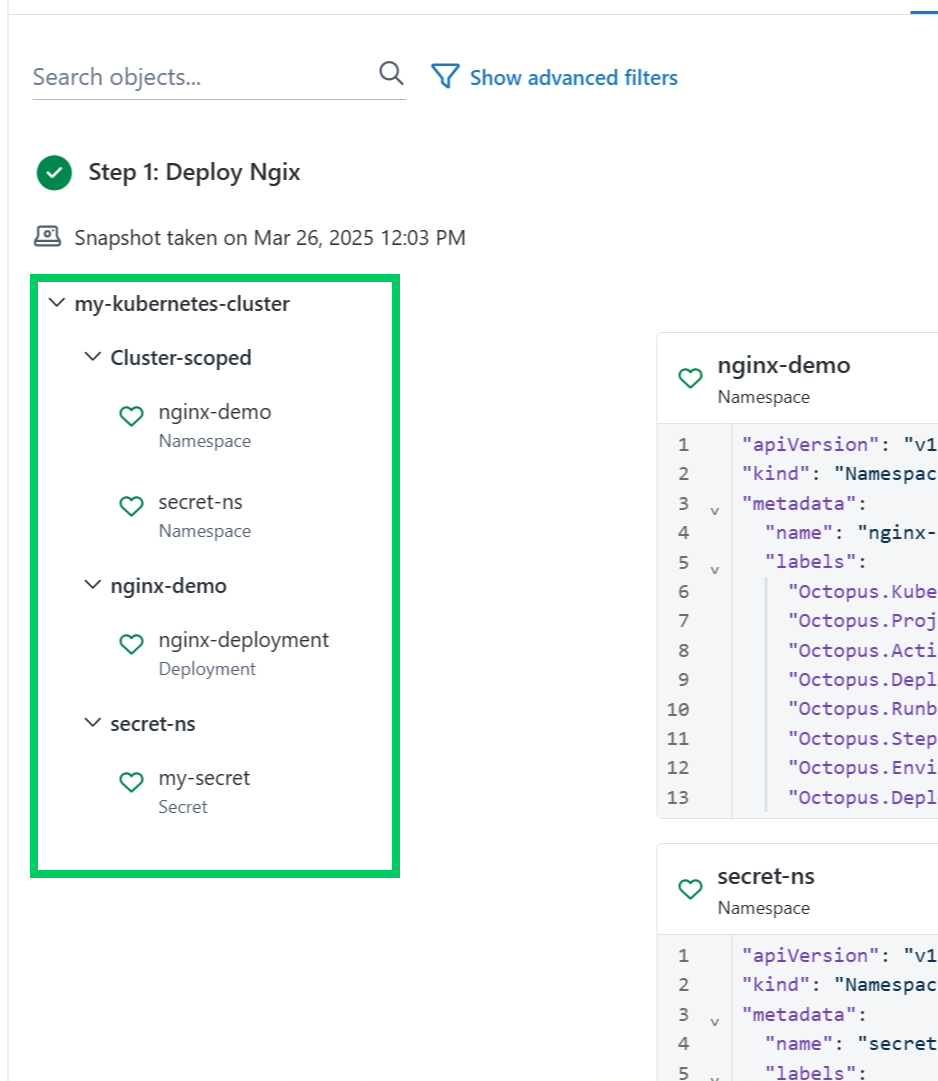Collapse the nginx-demo namespace group chevron

point(92,585)
